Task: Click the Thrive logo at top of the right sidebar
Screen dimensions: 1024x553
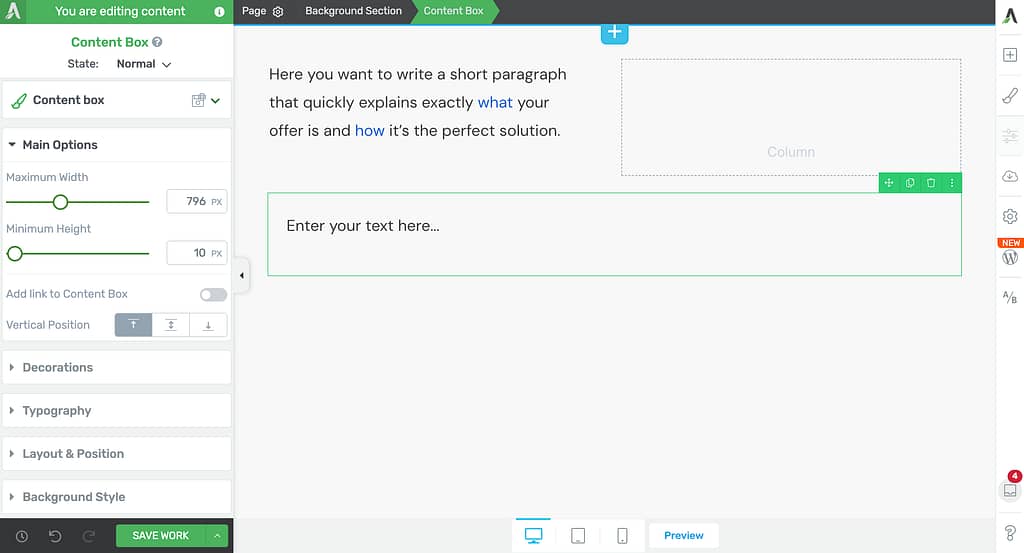Action: click(1010, 14)
